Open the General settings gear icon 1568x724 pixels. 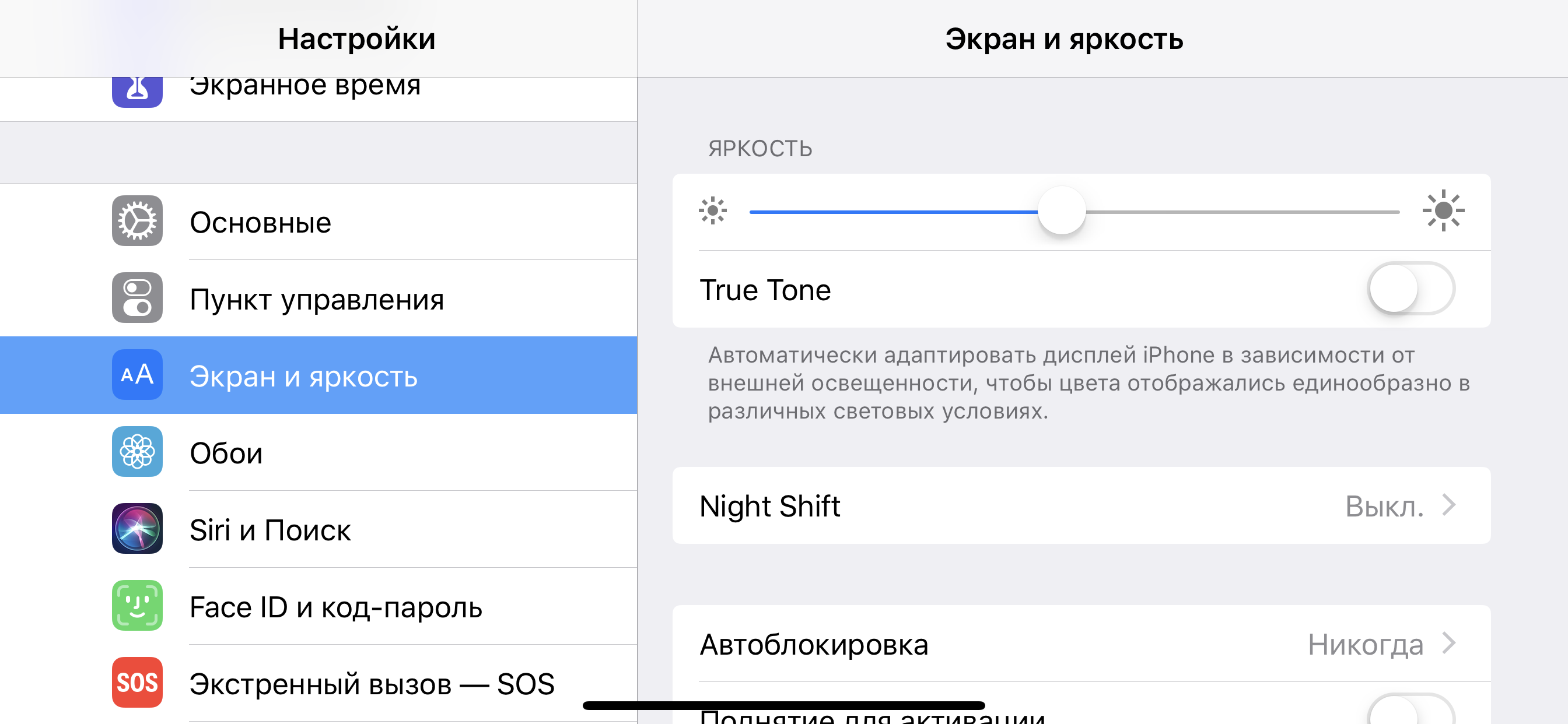click(137, 221)
